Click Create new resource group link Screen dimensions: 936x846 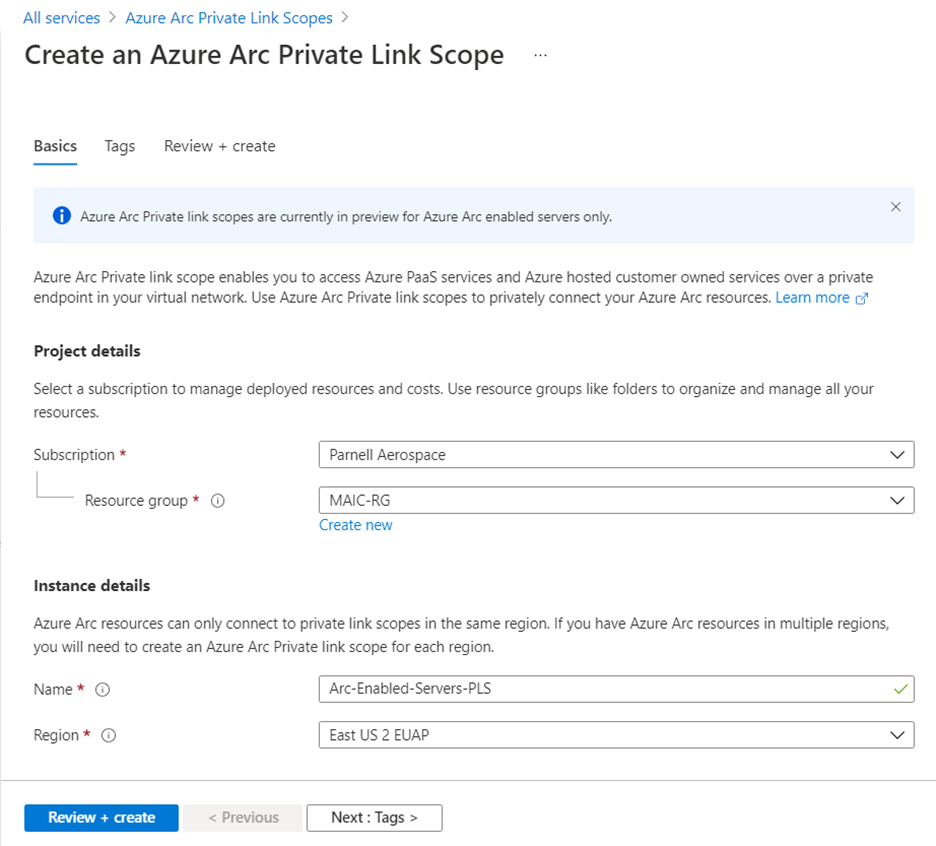coord(356,525)
